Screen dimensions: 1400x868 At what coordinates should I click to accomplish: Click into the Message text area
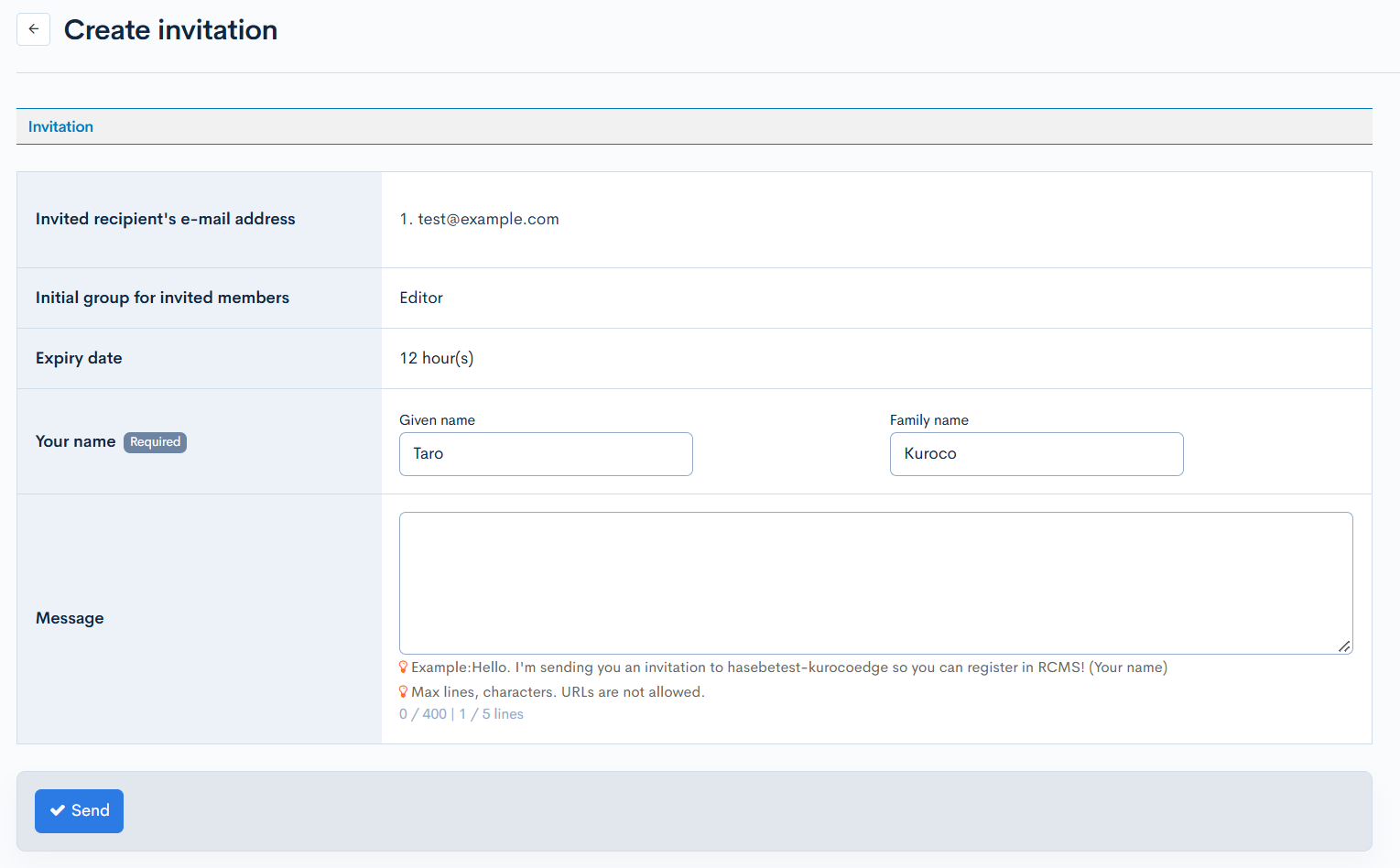[x=876, y=583]
